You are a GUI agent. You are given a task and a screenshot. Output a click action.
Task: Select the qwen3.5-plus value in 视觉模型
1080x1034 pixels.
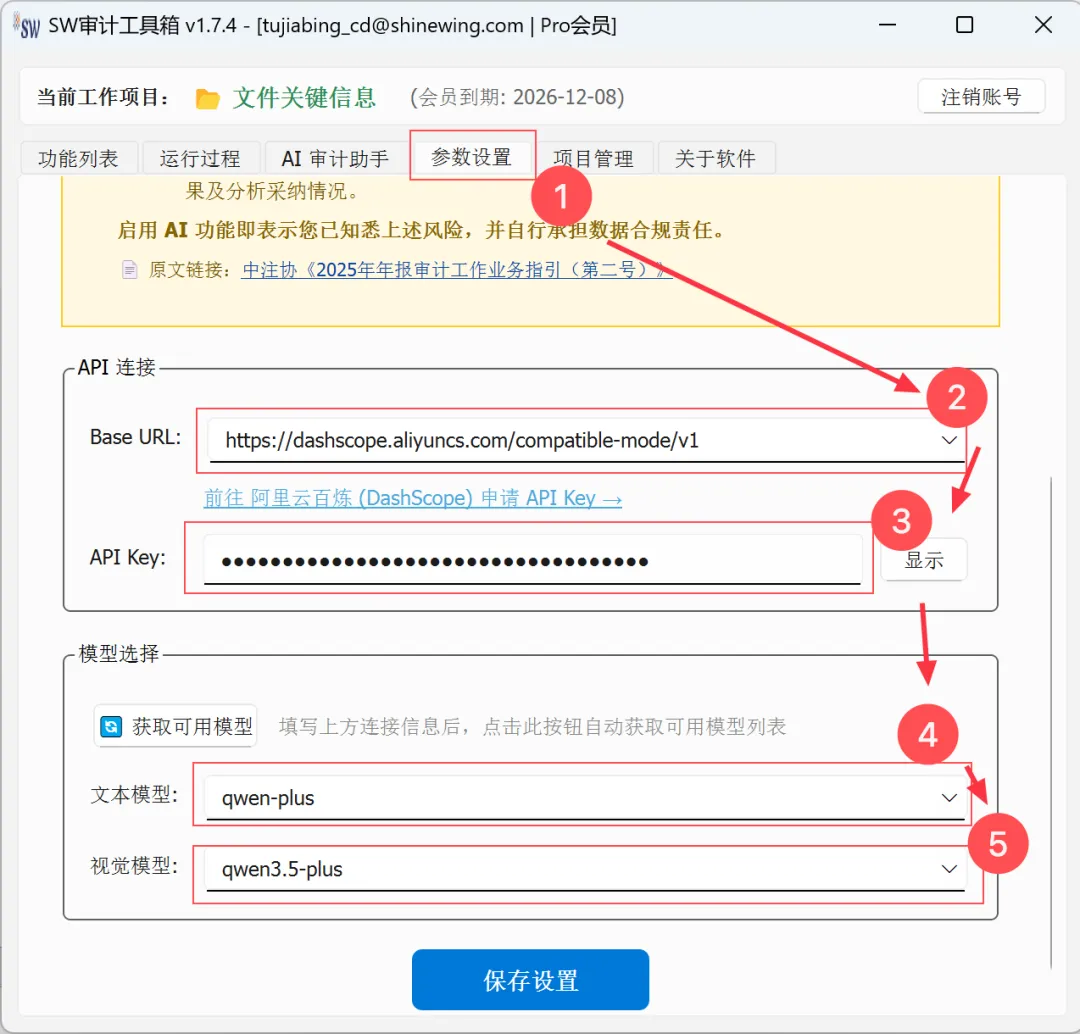282,869
